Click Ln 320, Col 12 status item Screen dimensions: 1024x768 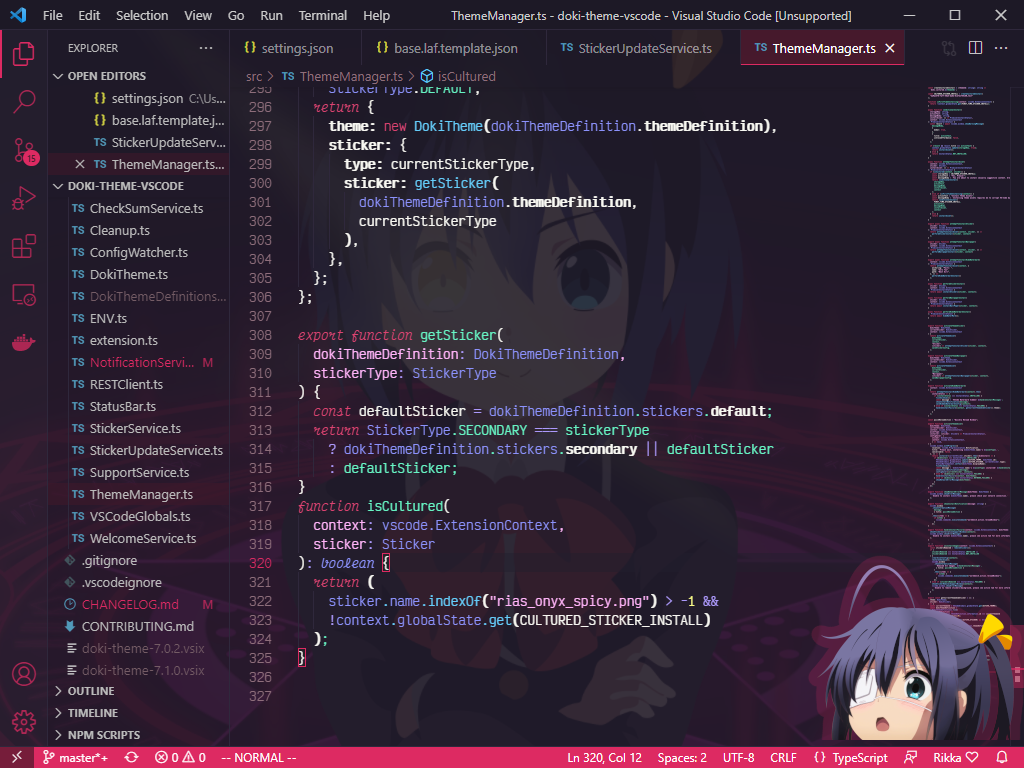click(x=604, y=758)
